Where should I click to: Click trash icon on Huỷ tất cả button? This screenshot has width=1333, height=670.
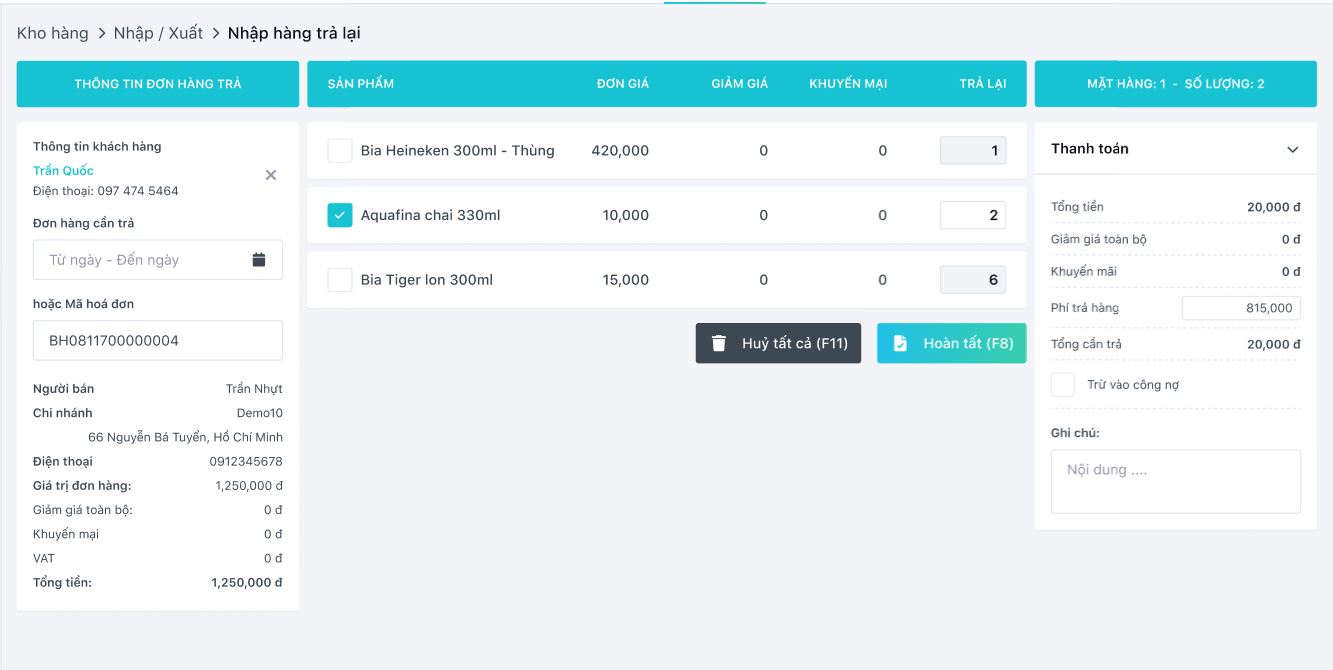(718, 343)
